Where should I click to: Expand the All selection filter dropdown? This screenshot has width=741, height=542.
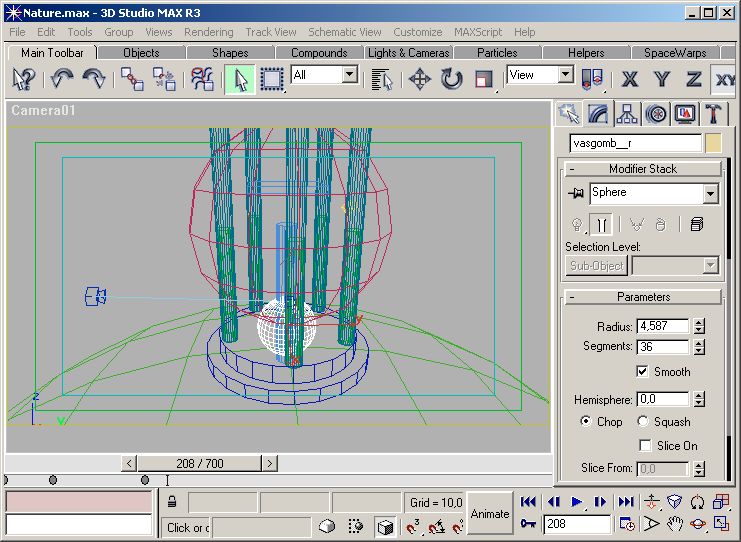tap(349, 75)
